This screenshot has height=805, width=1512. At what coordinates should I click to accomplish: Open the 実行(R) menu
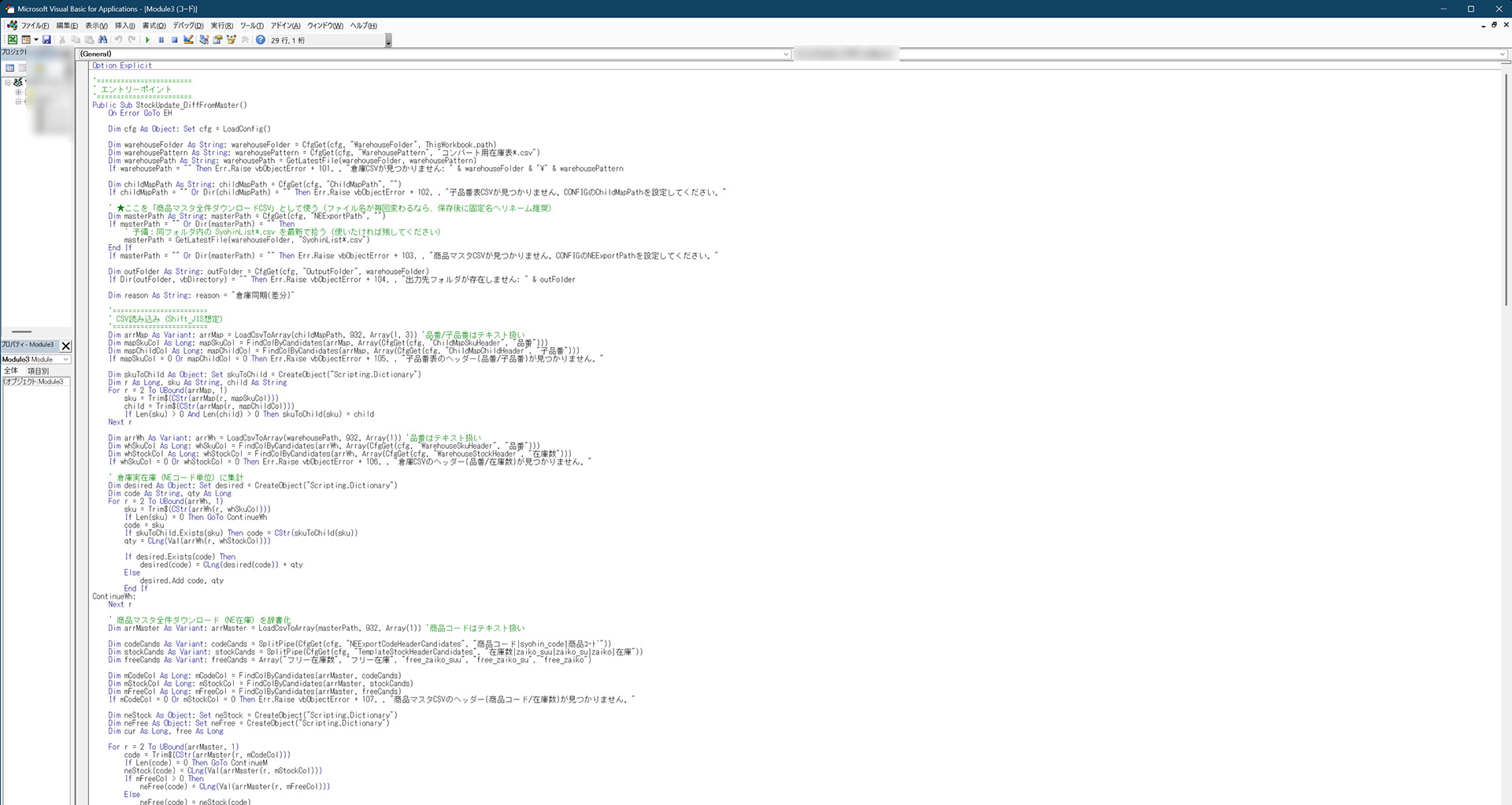[222, 26]
